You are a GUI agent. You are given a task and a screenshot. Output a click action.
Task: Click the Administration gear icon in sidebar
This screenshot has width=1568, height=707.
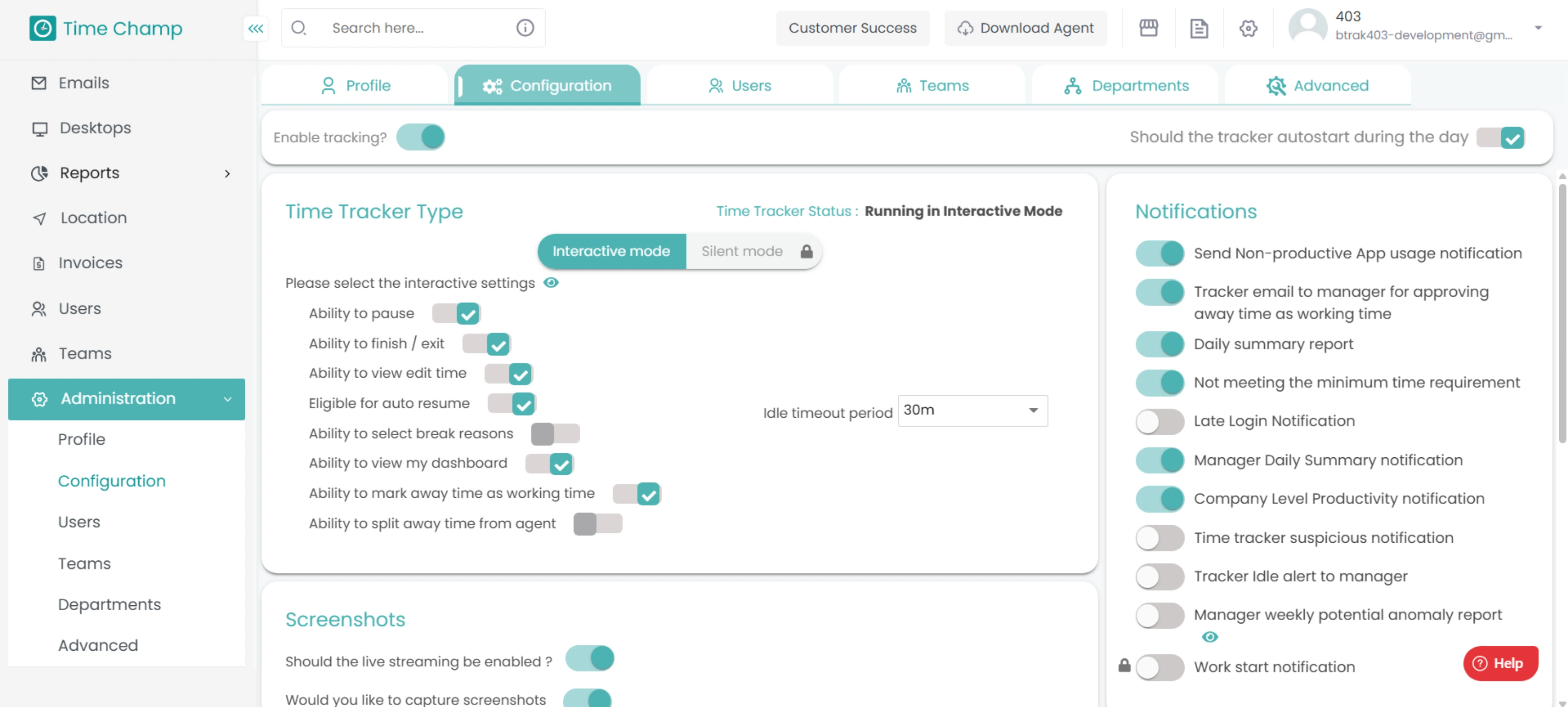(x=40, y=399)
